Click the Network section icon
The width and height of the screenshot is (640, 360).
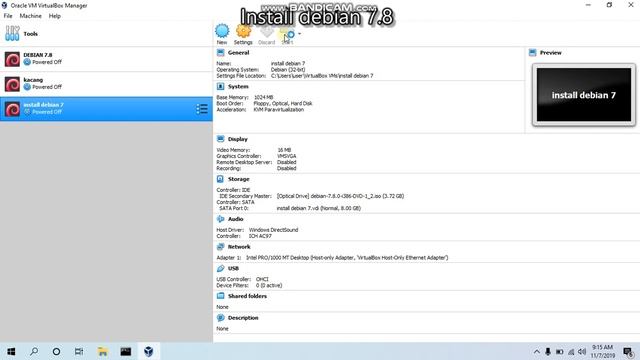click(220, 247)
